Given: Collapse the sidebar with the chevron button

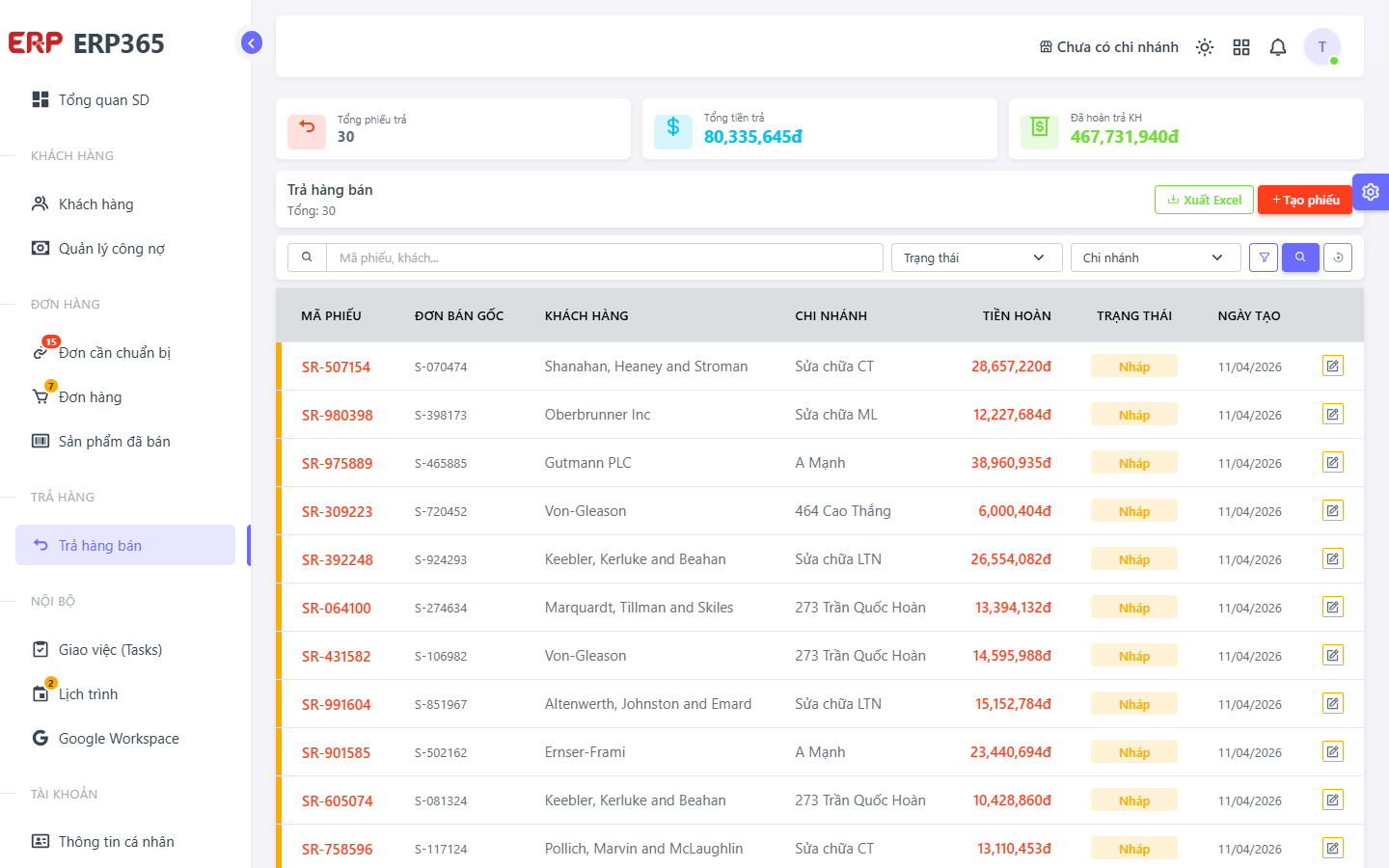Looking at the screenshot, I should click(x=251, y=42).
